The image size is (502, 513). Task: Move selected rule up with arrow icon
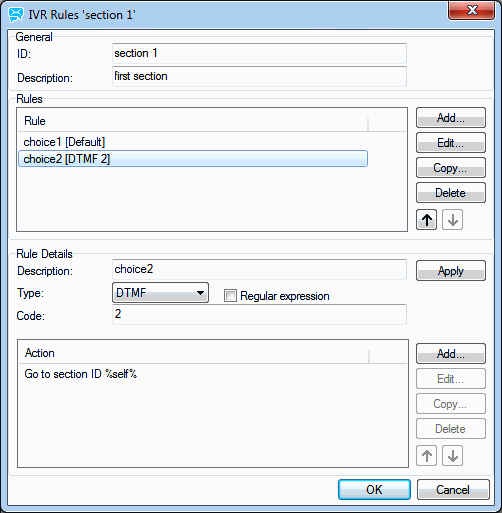(x=426, y=220)
